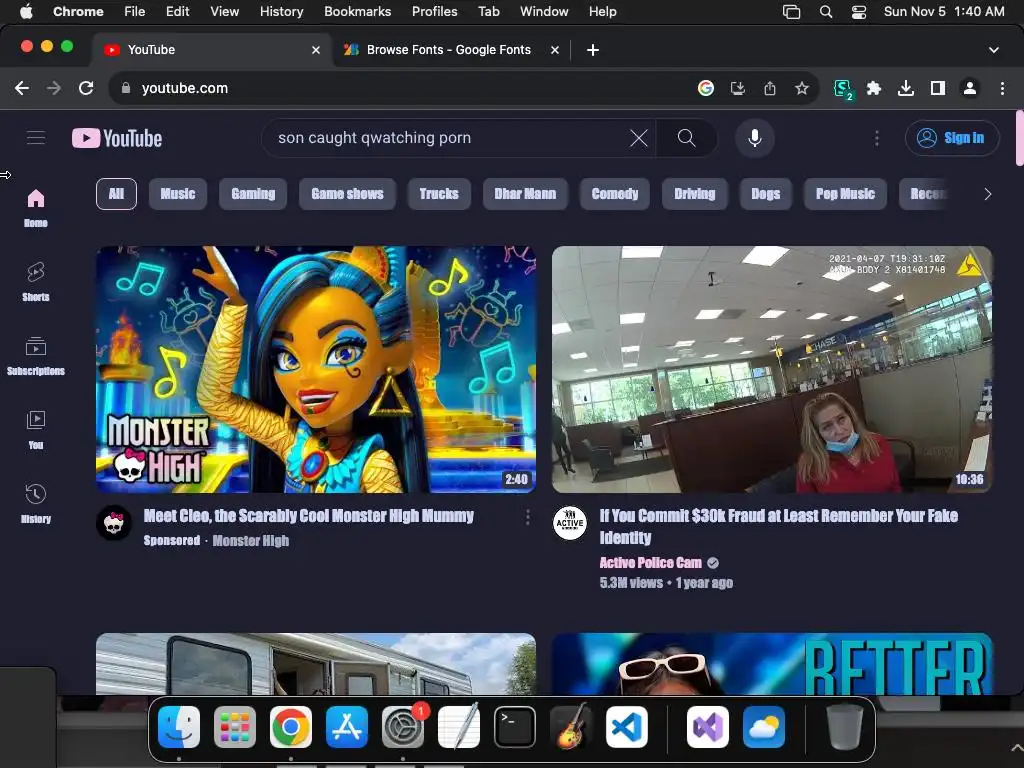The height and width of the screenshot is (768, 1024).
Task: Click the YouTube logo
Action: (117, 138)
